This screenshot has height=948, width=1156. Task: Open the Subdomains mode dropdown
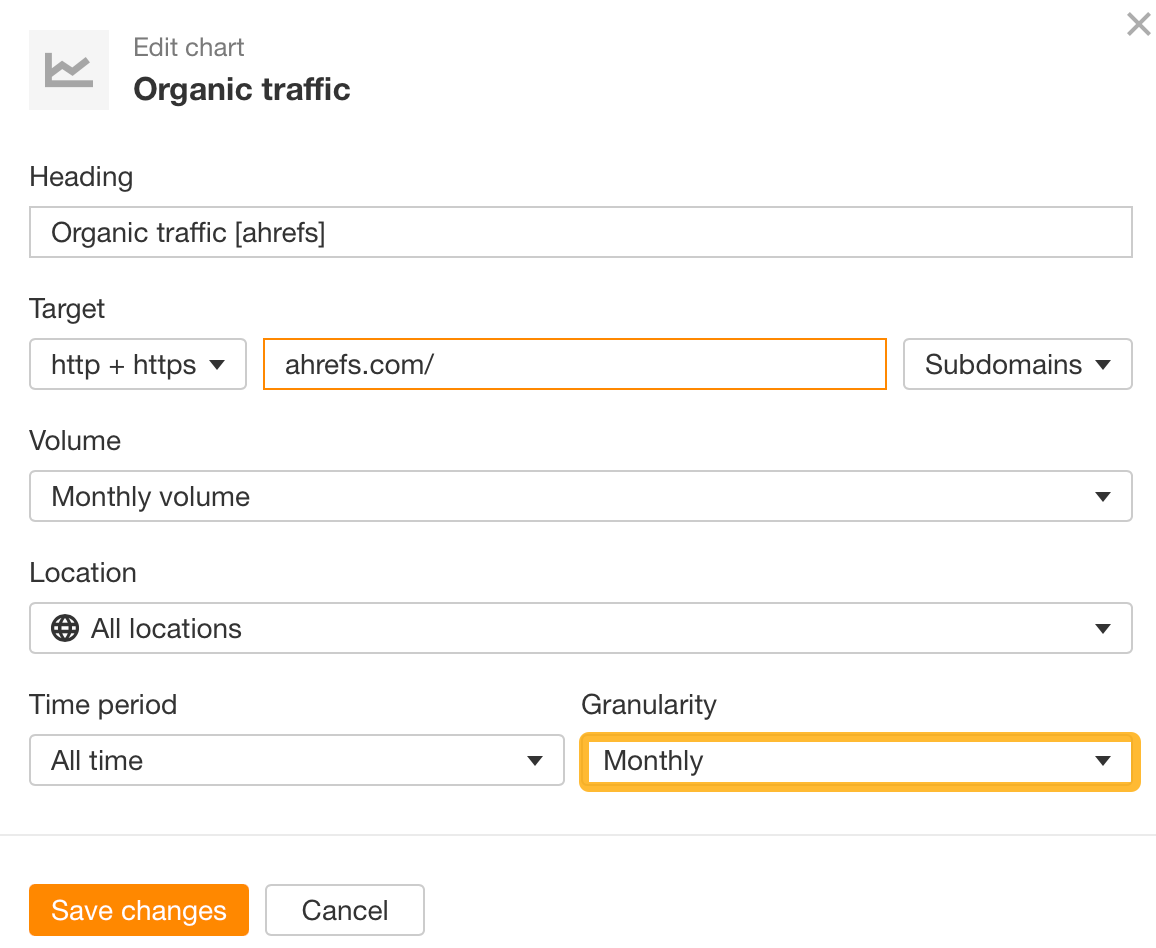point(1017,364)
